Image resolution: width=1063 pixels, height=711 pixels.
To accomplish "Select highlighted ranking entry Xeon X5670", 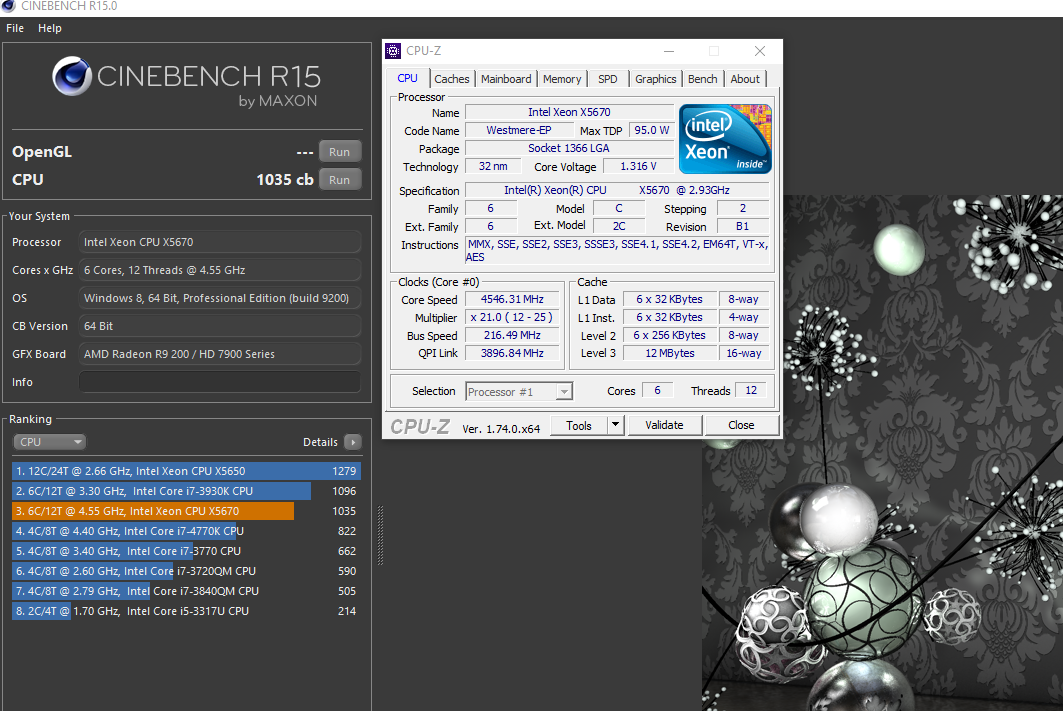I will point(186,511).
